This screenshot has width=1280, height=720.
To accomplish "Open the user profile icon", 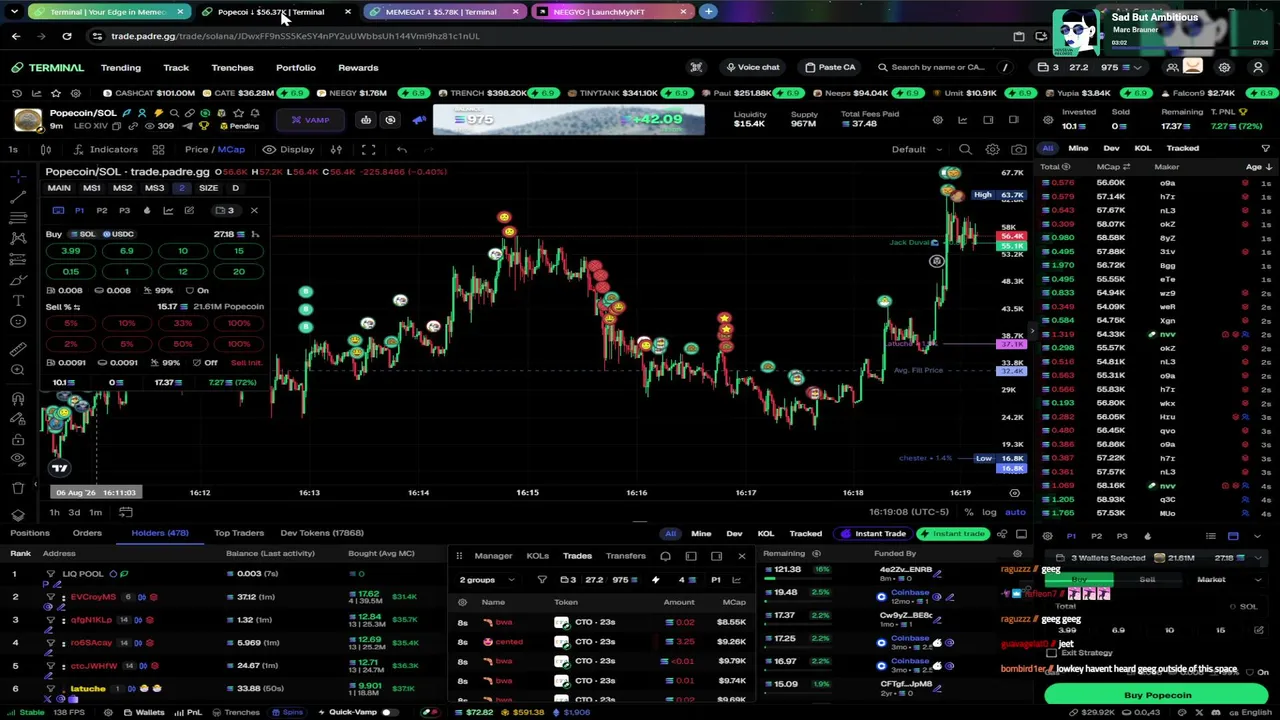I will (1258, 67).
